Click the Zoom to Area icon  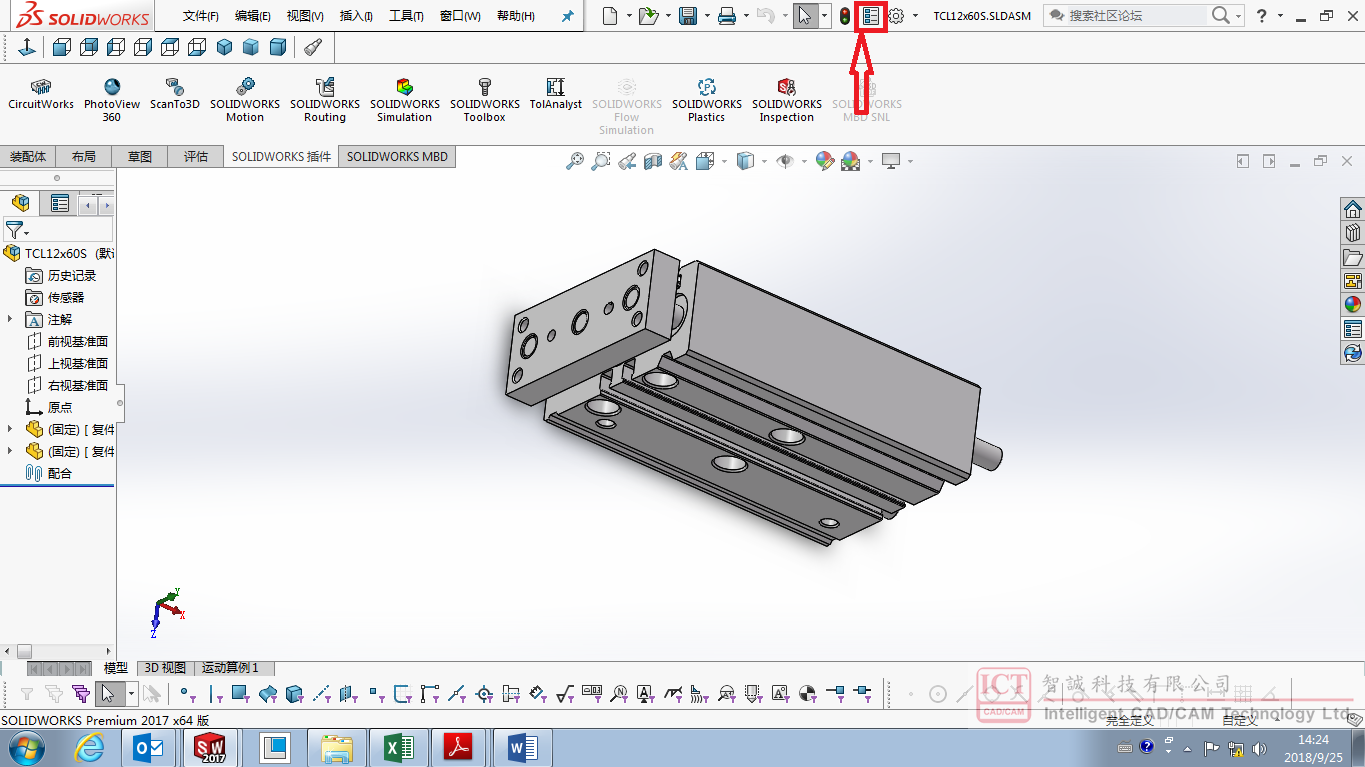(601, 161)
